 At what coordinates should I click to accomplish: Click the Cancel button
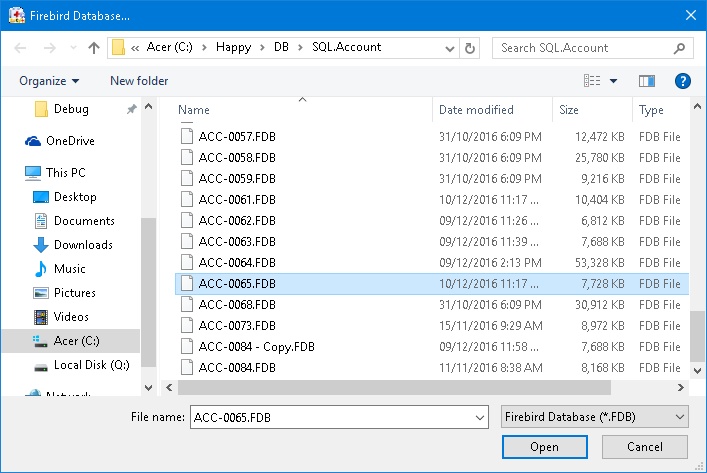click(x=645, y=447)
